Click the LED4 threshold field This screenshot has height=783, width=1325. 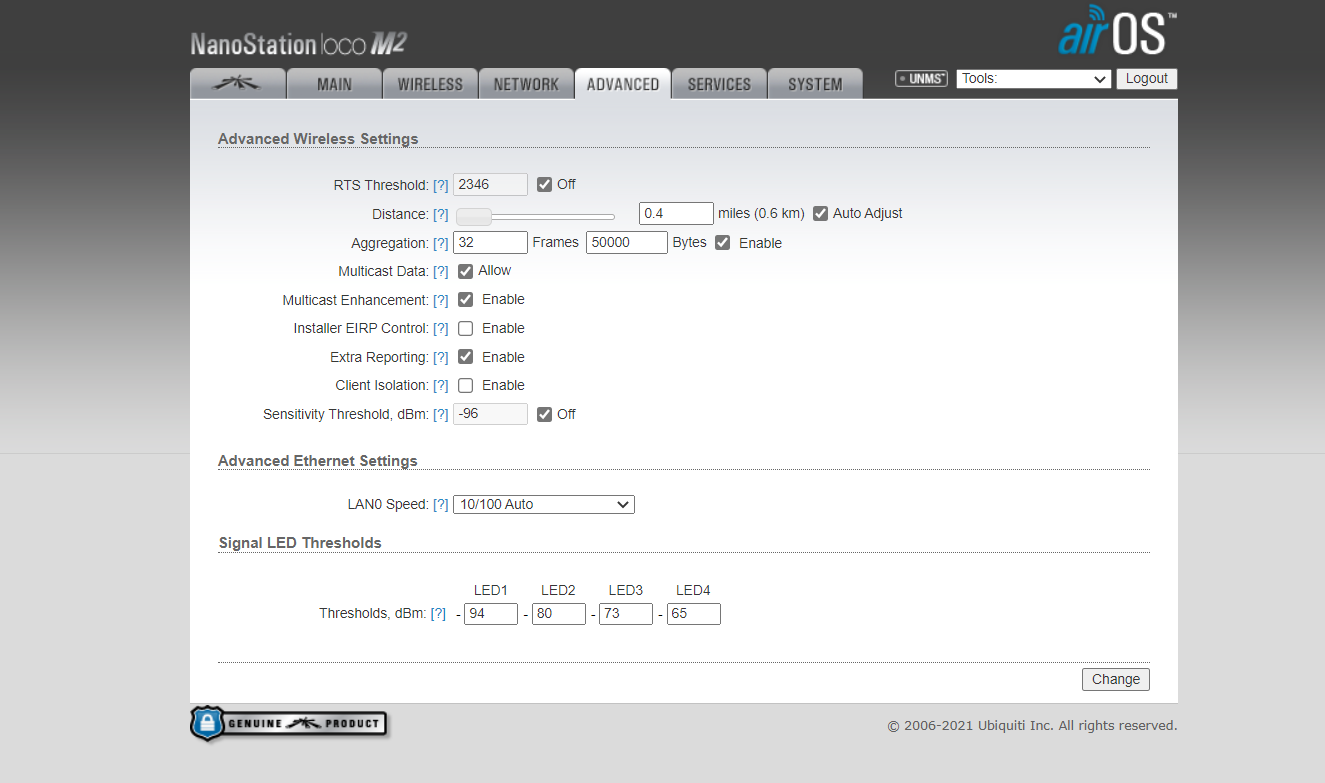click(694, 614)
